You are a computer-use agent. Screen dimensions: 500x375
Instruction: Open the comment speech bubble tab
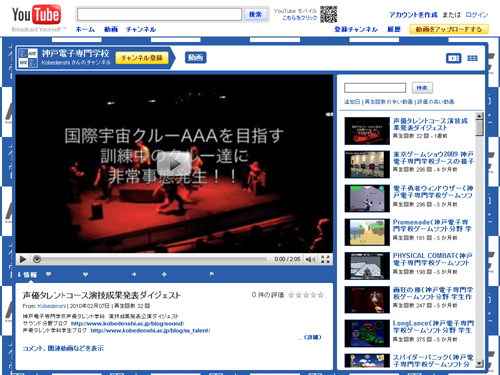pos(49,274)
